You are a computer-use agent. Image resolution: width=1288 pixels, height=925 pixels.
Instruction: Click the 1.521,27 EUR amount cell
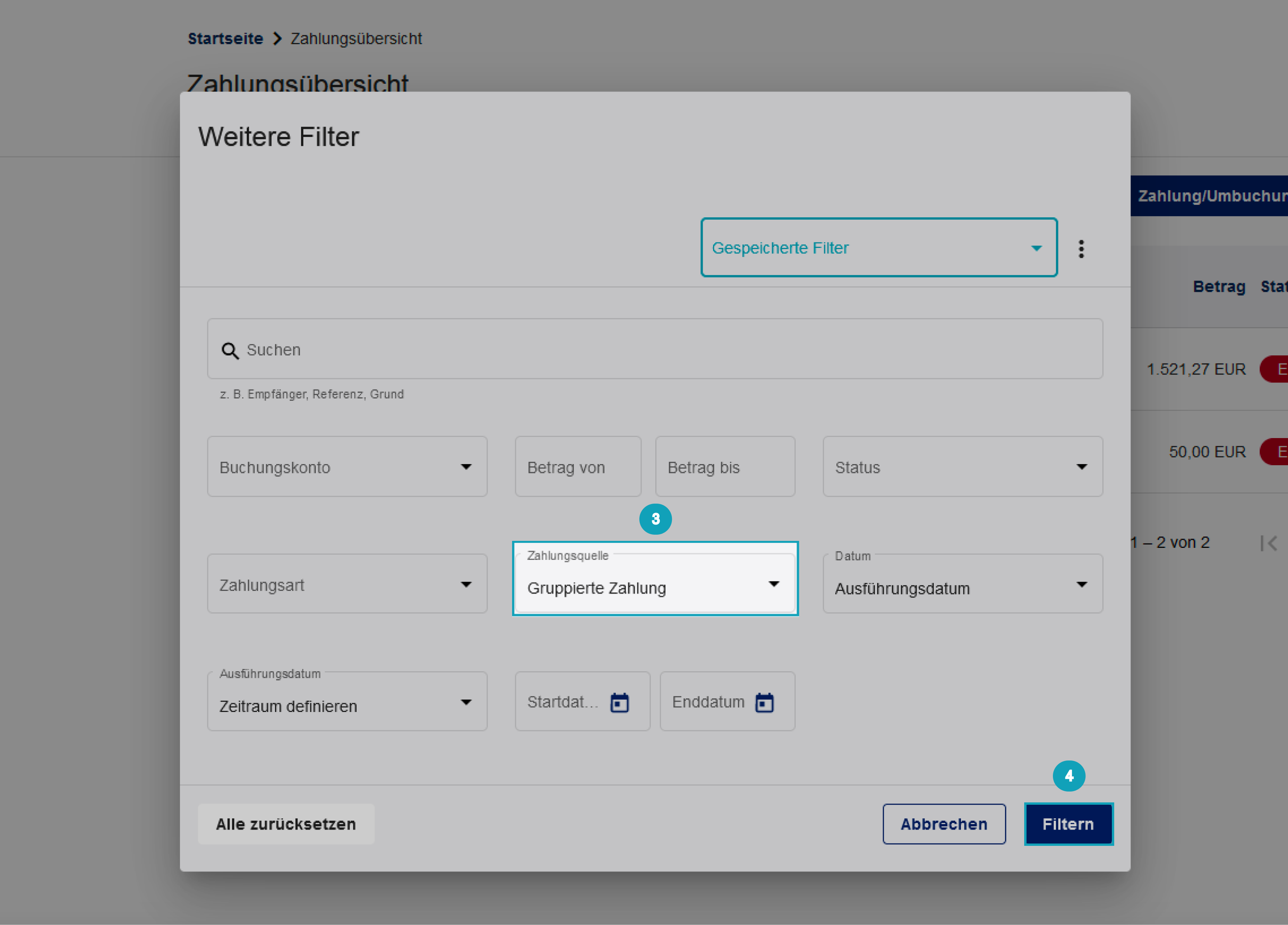pos(1196,369)
